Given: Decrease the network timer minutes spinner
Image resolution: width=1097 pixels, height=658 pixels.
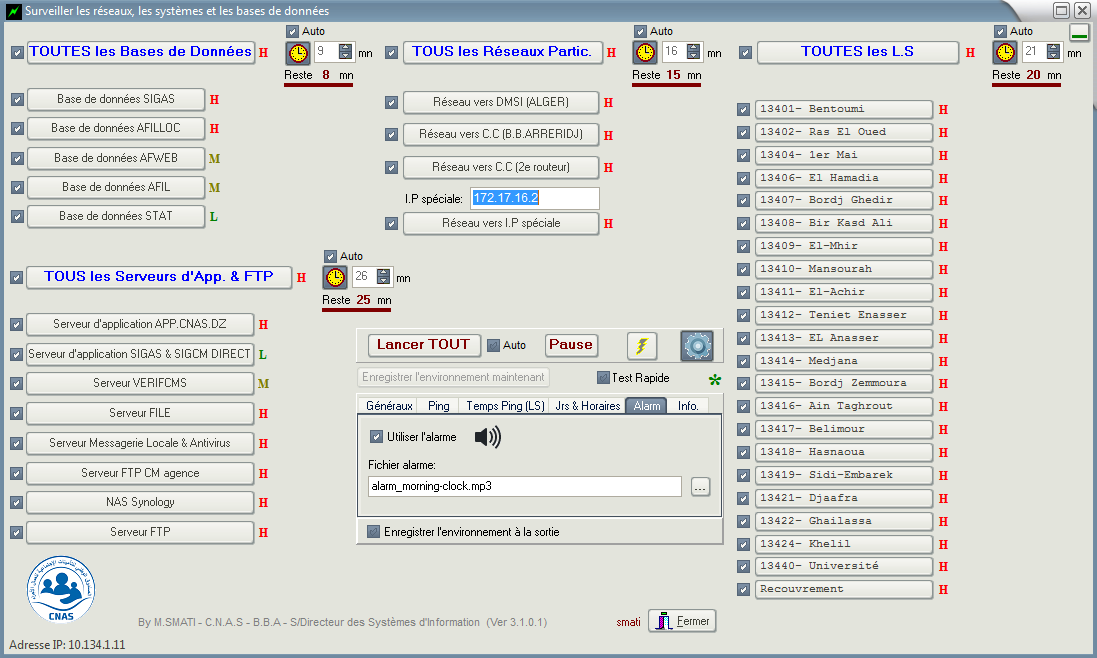Looking at the screenshot, I should [693, 56].
